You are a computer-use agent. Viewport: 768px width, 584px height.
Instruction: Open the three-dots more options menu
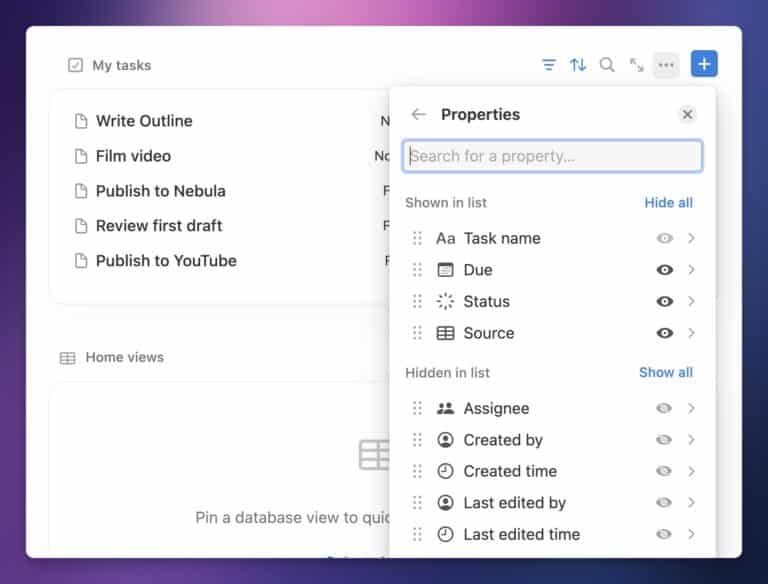point(666,65)
